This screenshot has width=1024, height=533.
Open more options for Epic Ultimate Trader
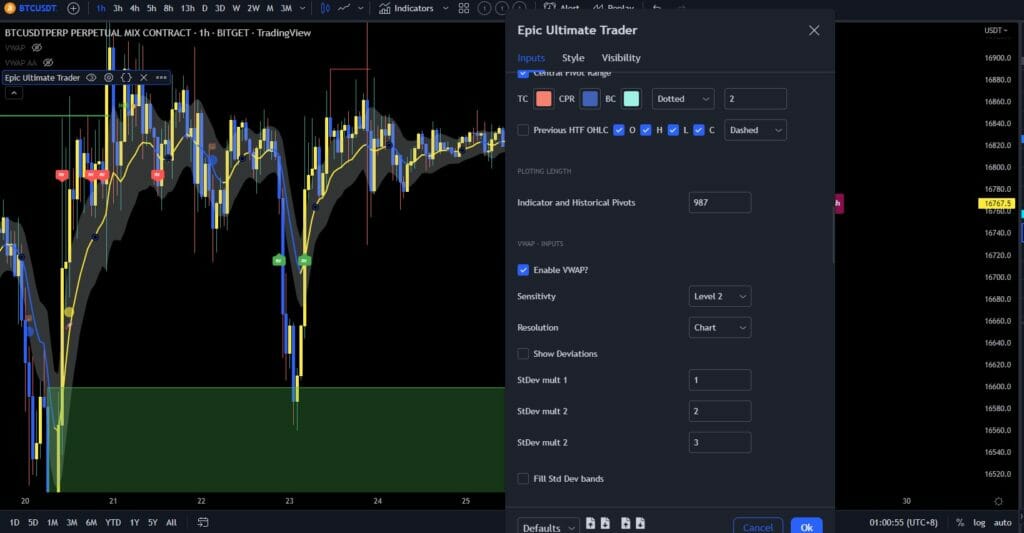pos(161,78)
